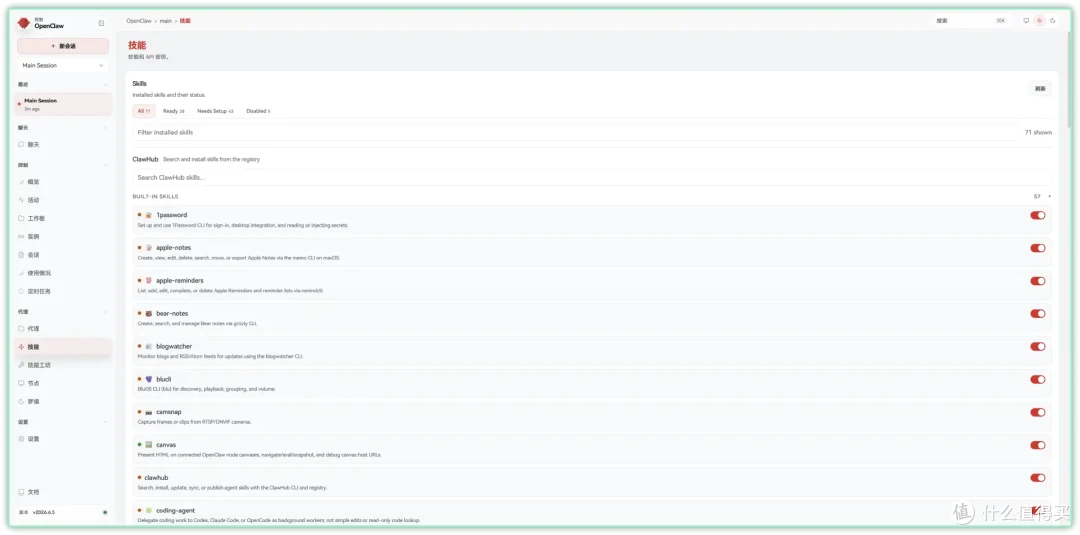Switch to the Ready tab
The height and width of the screenshot is (535, 1080).
(174, 111)
